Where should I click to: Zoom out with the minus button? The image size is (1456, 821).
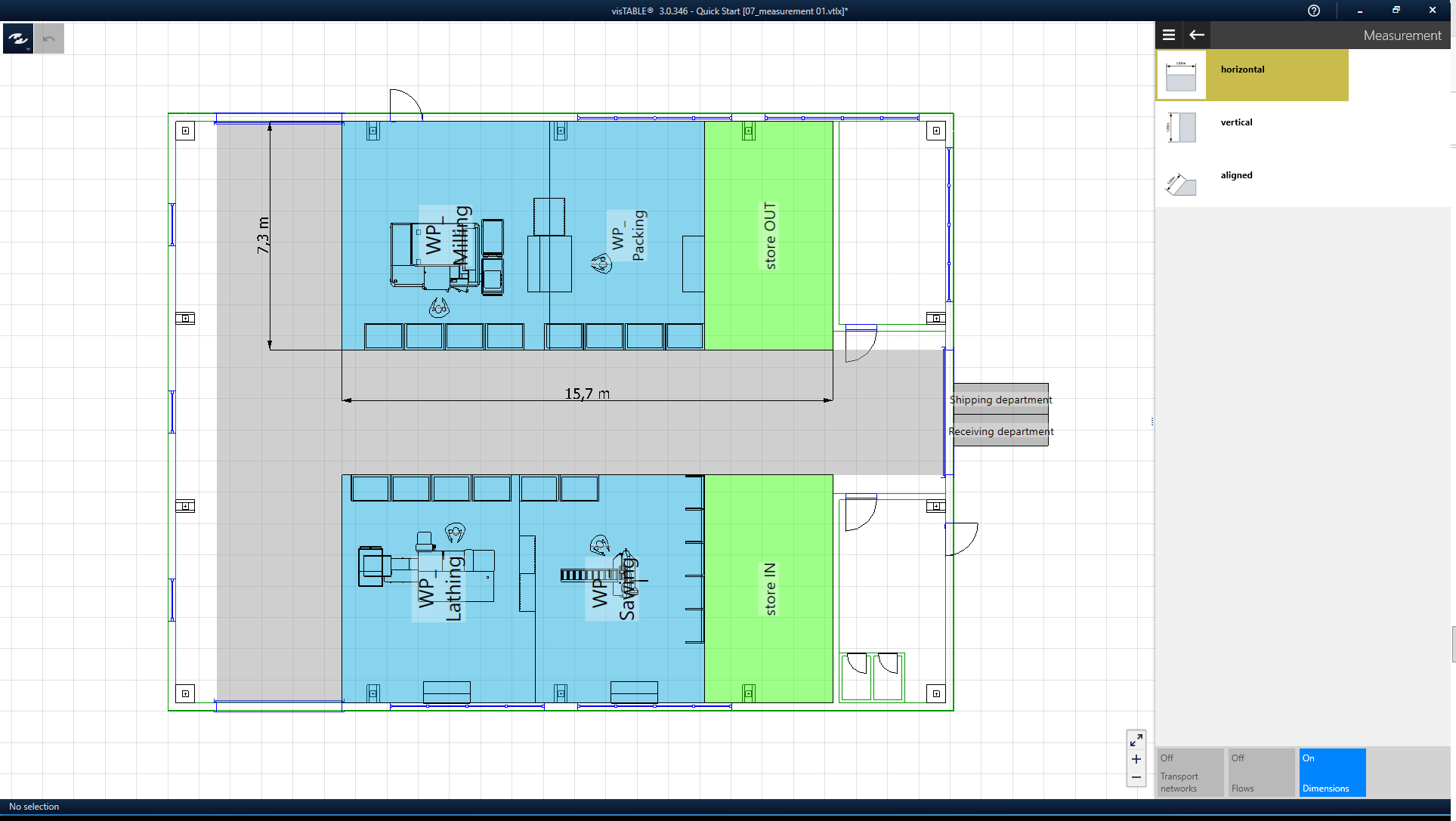tap(1136, 777)
